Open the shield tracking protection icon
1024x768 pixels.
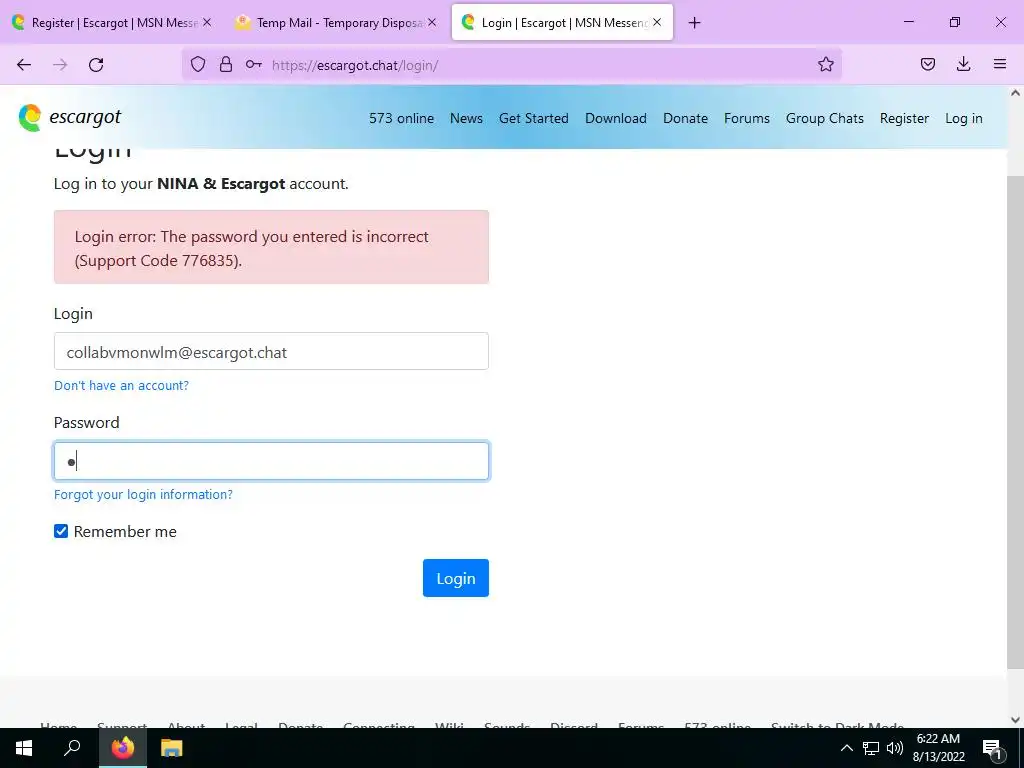tap(198, 64)
